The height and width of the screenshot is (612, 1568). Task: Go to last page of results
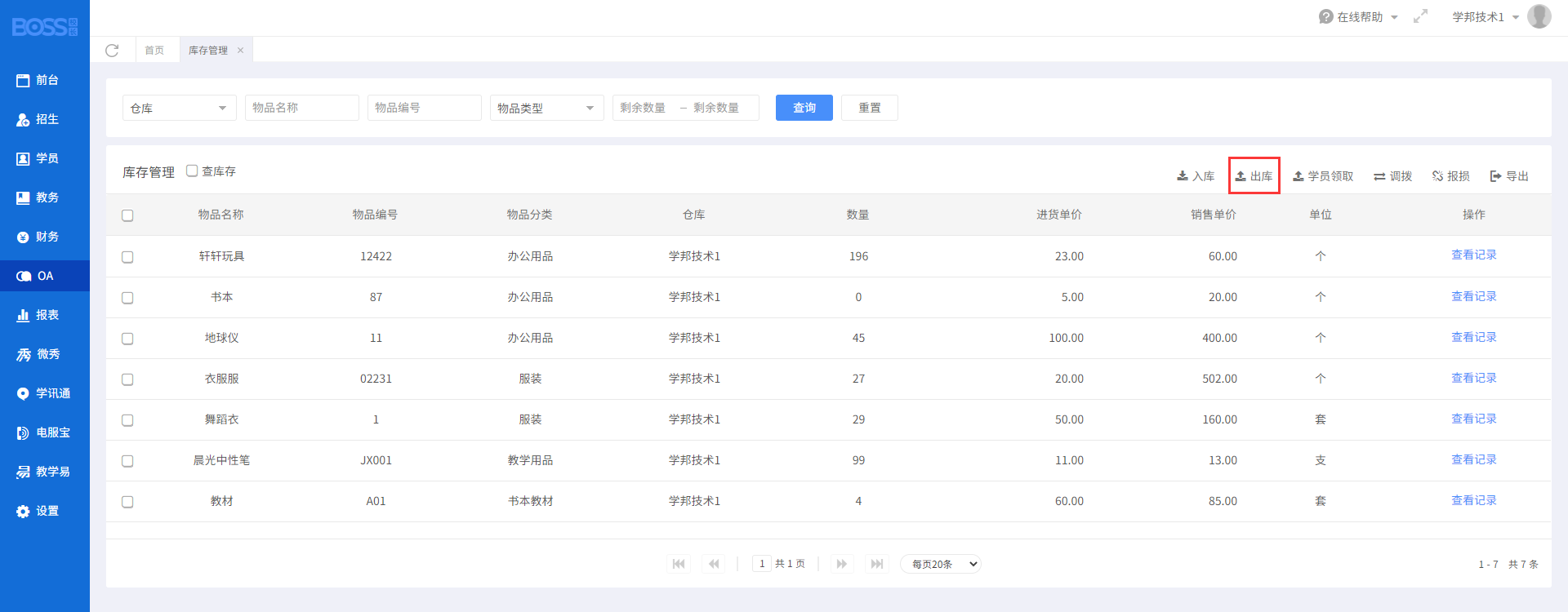877,564
